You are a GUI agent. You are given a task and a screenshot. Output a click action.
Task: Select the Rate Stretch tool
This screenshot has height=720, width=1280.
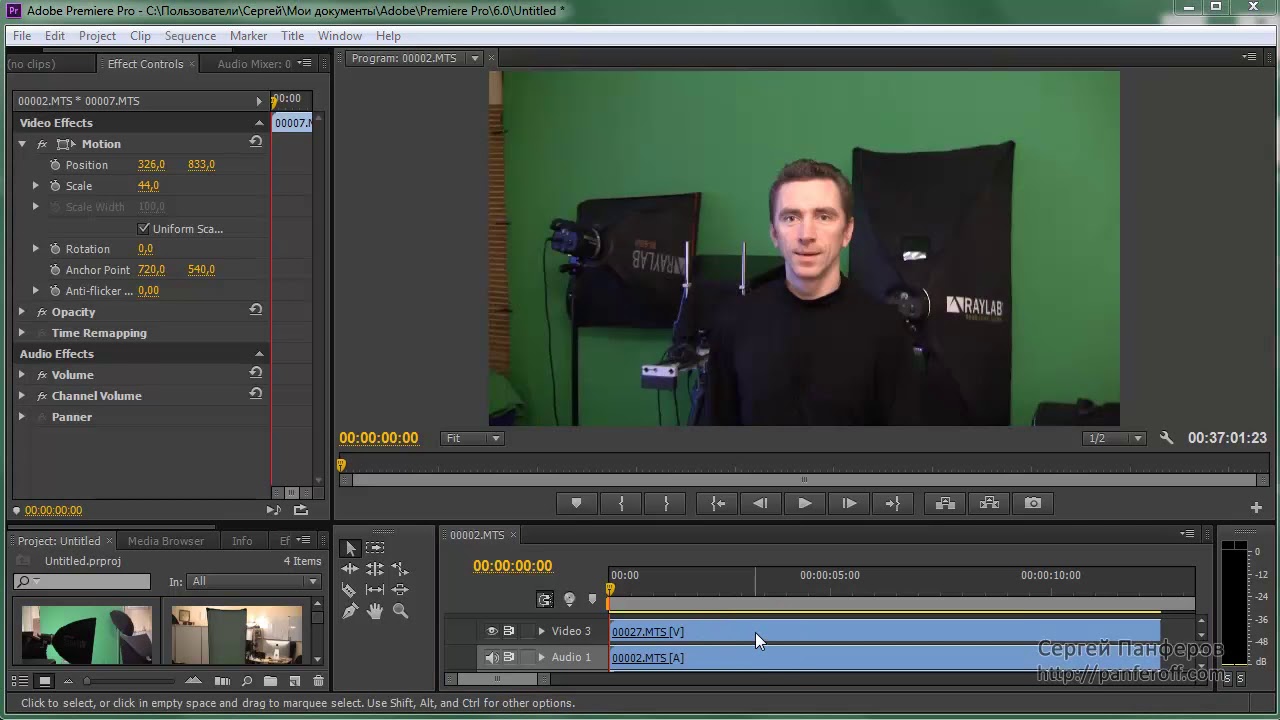coord(400,569)
